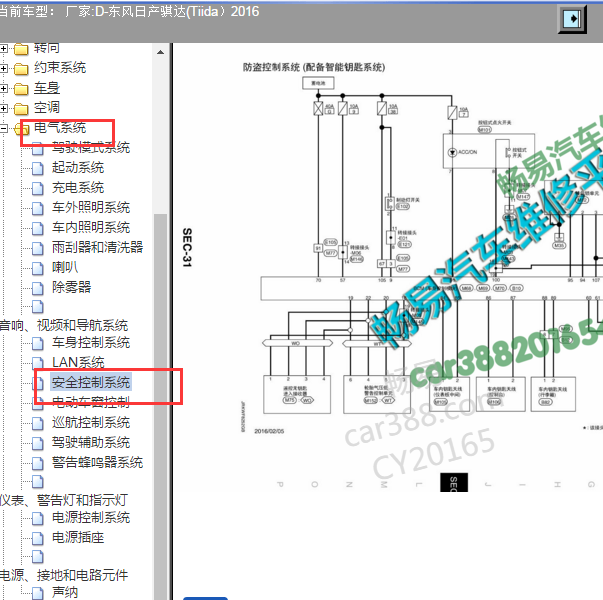The width and height of the screenshot is (603, 600).
Task: Open 喇叭 document
Action: tap(65, 267)
